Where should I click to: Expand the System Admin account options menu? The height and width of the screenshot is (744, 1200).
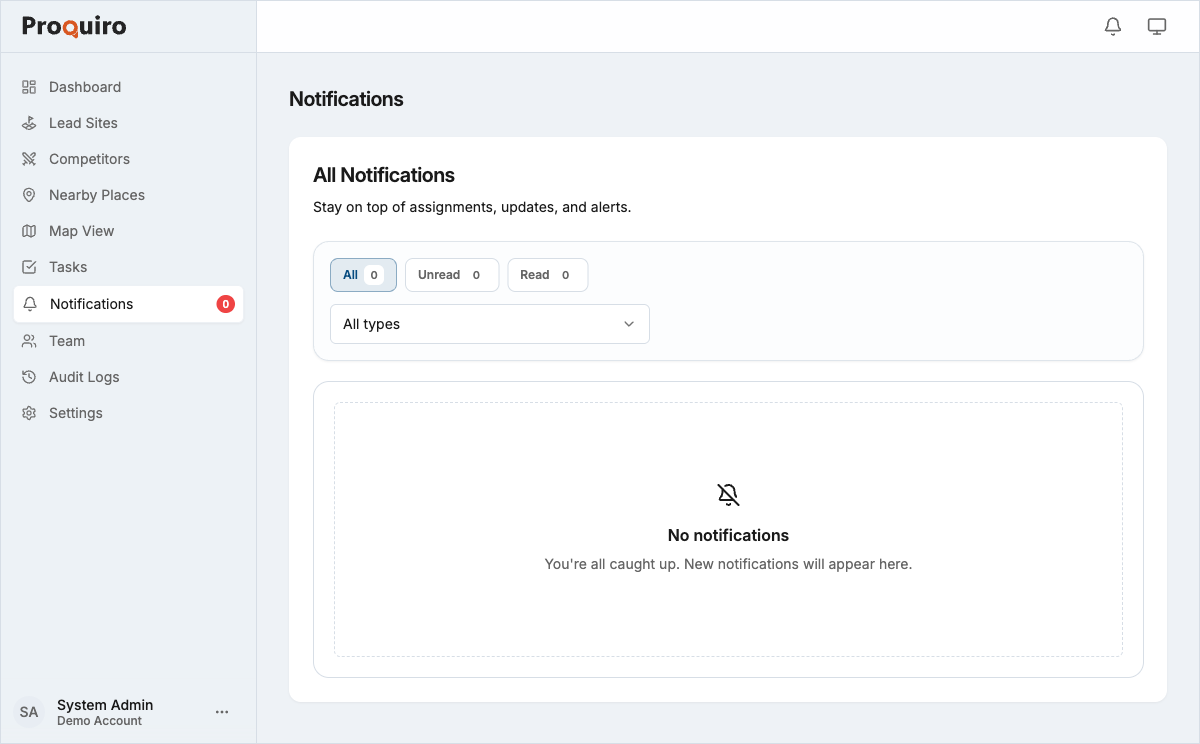point(221,711)
